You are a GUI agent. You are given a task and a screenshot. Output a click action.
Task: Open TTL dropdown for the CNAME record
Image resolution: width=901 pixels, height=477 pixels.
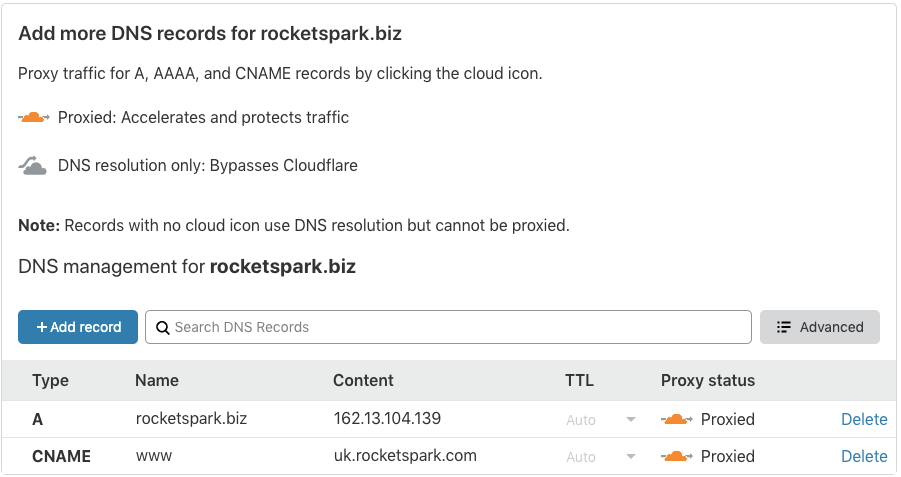[601, 457]
